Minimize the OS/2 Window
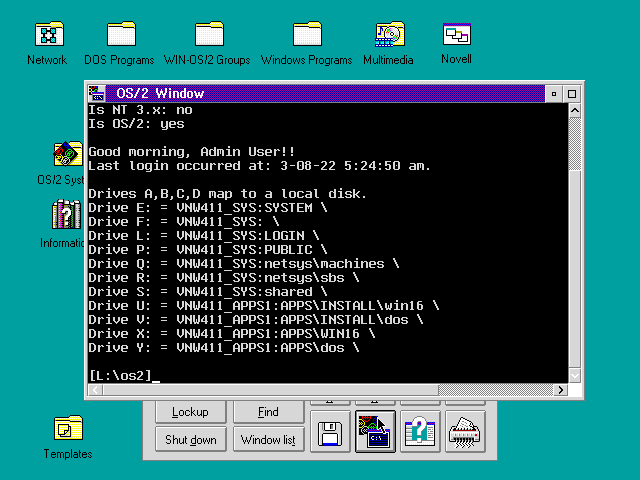The height and width of the screenshot is (480, 640). [x=554, y=94]
